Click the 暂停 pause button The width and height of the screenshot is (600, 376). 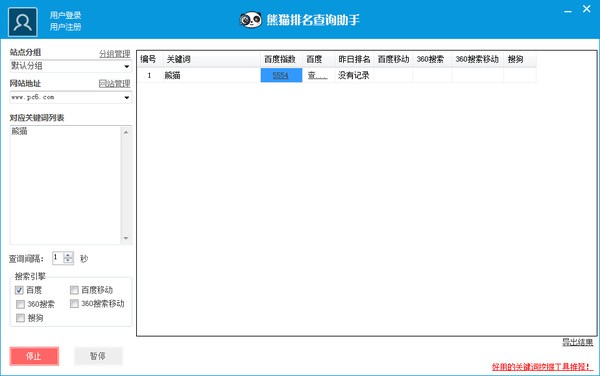click(98, 356)
